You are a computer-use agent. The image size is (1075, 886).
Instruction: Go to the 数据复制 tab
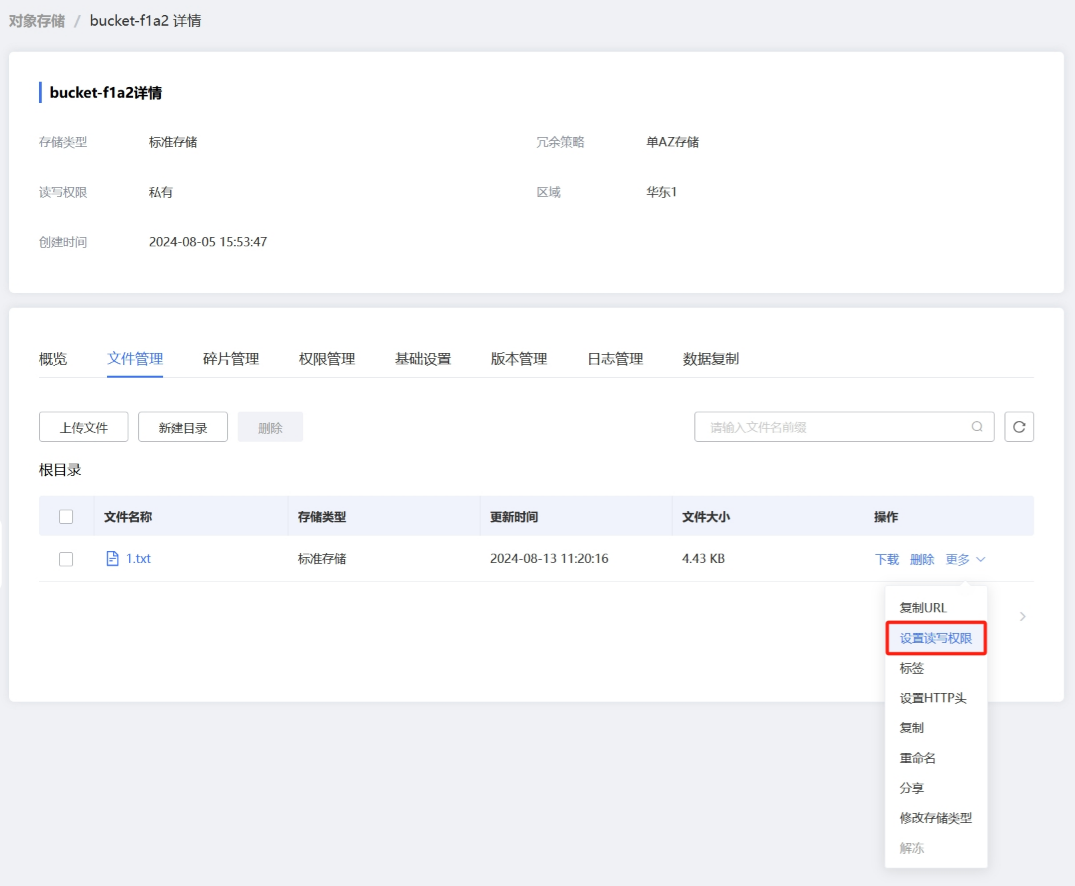(x=710, y=359)
